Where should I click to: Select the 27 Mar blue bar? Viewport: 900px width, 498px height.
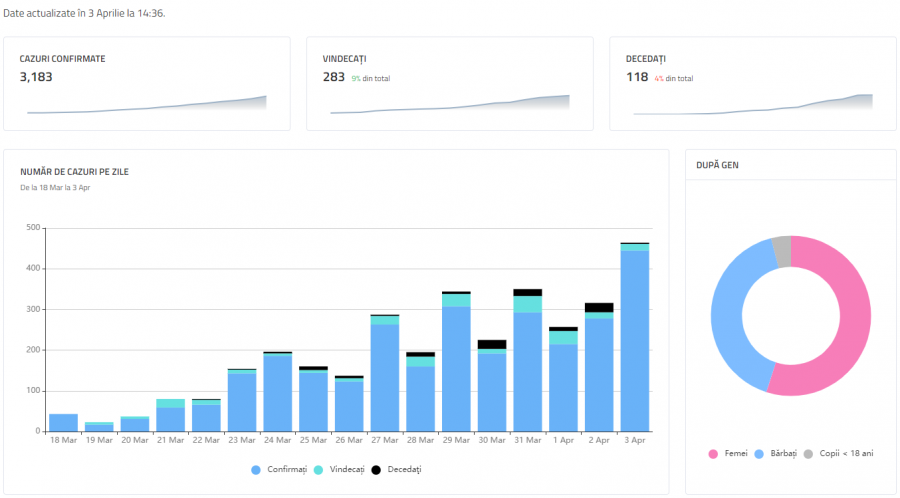pos(385,377)
